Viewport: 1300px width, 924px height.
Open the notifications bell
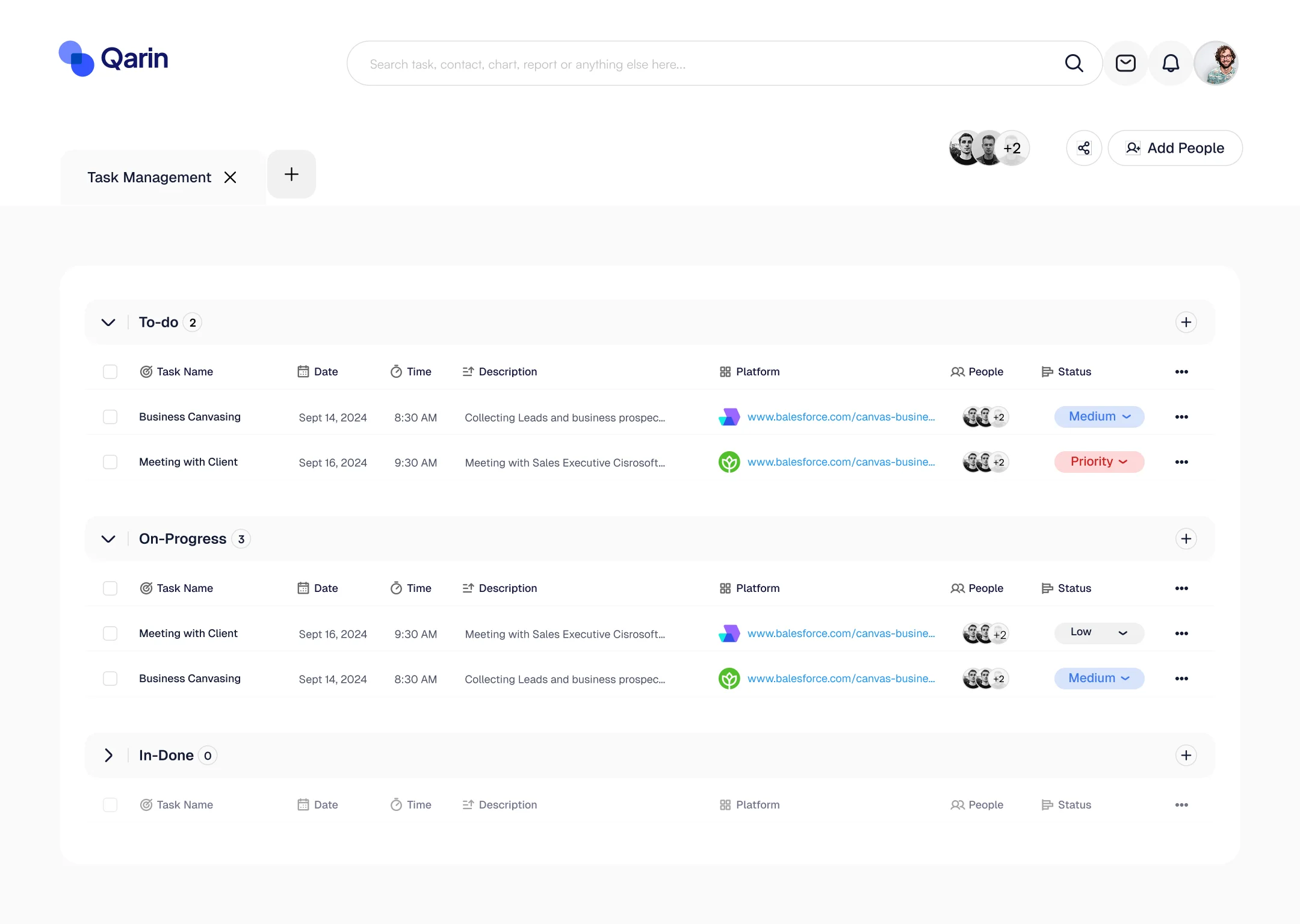[1171, 63]
